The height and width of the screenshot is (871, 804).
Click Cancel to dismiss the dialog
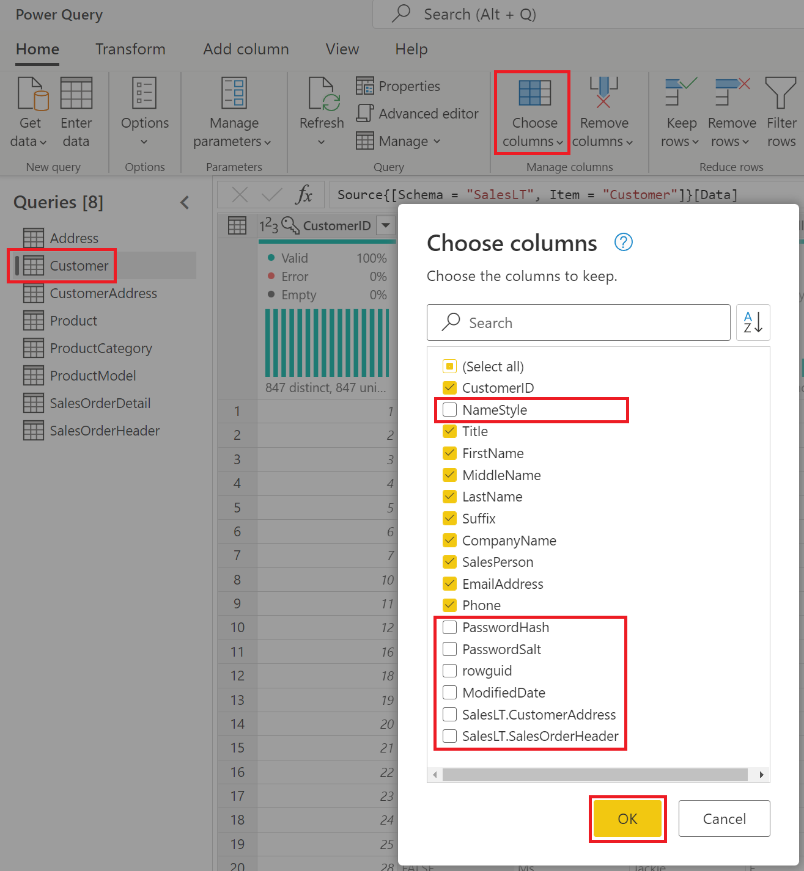click(724, 818)
